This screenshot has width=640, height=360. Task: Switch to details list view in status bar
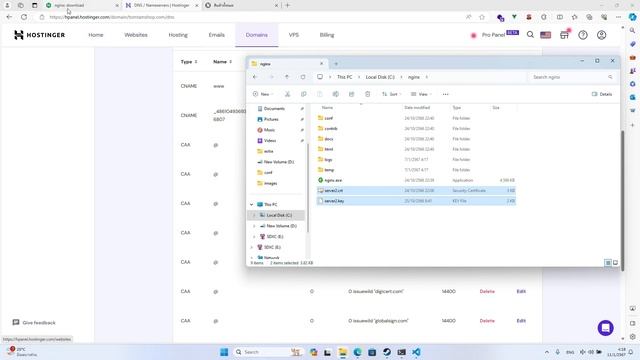tap(608, 263)
